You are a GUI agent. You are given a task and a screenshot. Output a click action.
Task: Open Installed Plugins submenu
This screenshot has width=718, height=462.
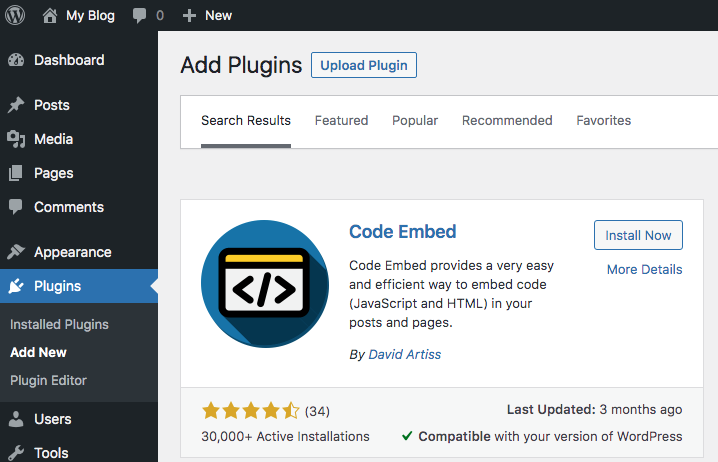[x=60, y=325]
